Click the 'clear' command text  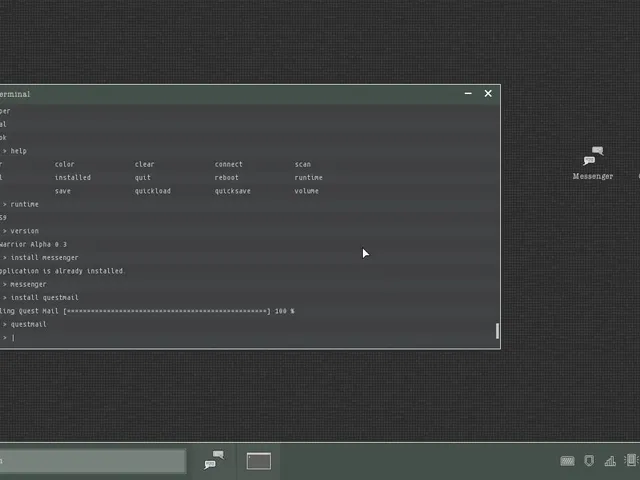[x=144, y=164]
